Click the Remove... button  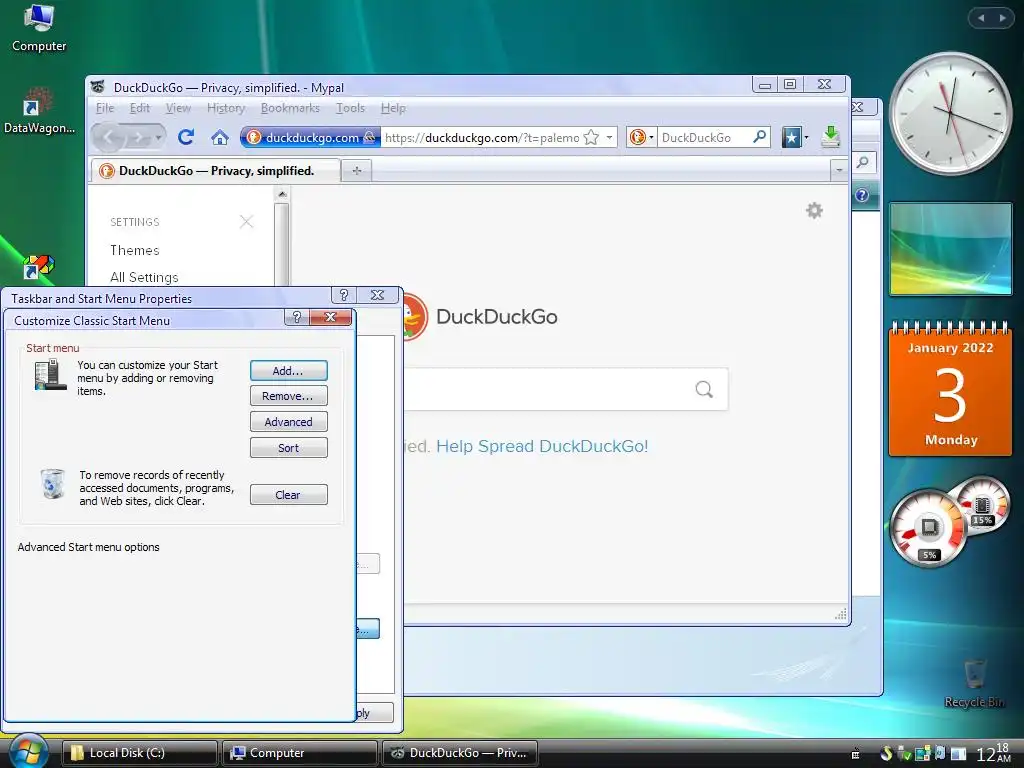click(288, 396)
